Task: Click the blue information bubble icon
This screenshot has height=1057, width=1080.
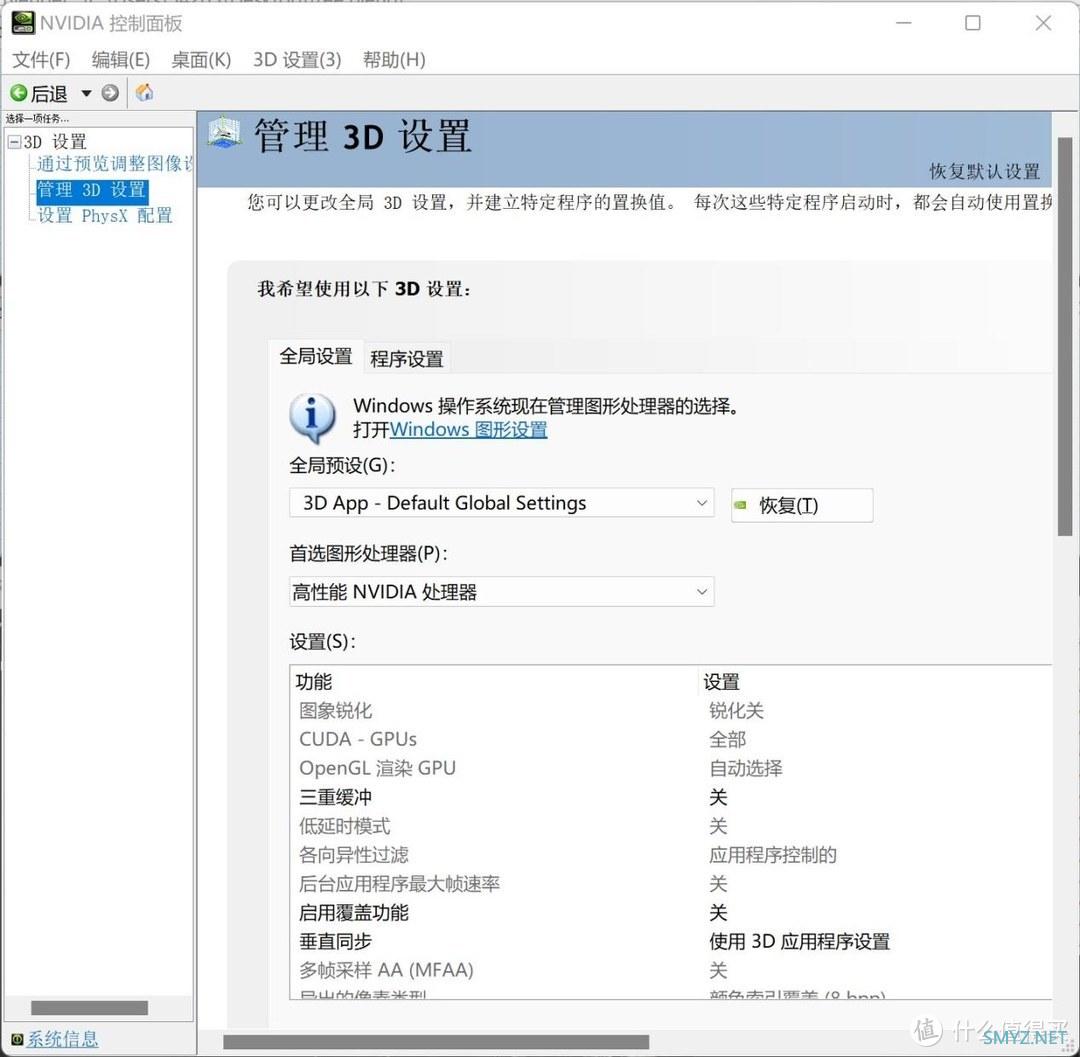Action: pos(312,417)
